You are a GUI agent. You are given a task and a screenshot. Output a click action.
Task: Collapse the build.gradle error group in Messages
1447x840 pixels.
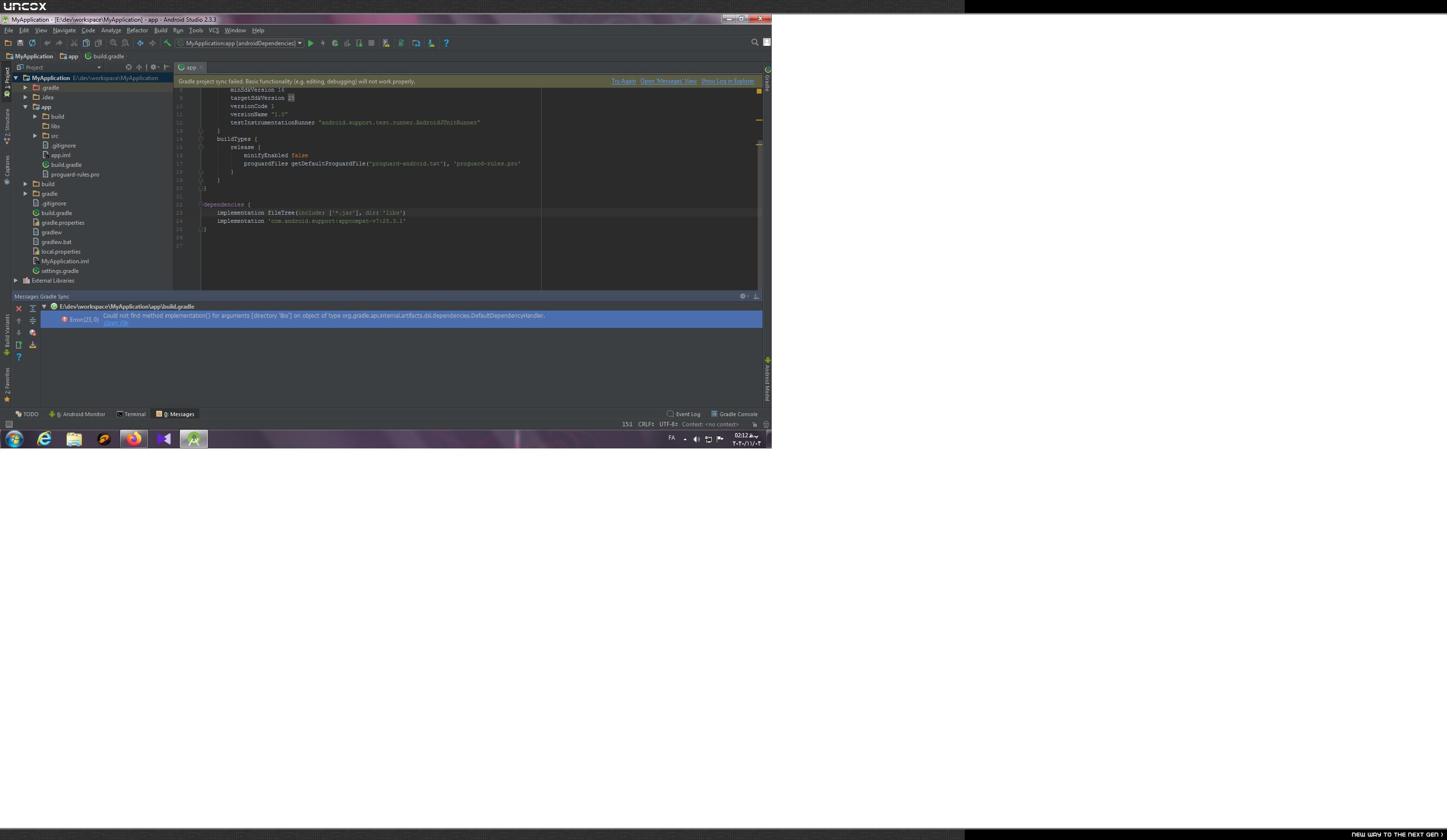pyautogui.click(x=44, y=307)
